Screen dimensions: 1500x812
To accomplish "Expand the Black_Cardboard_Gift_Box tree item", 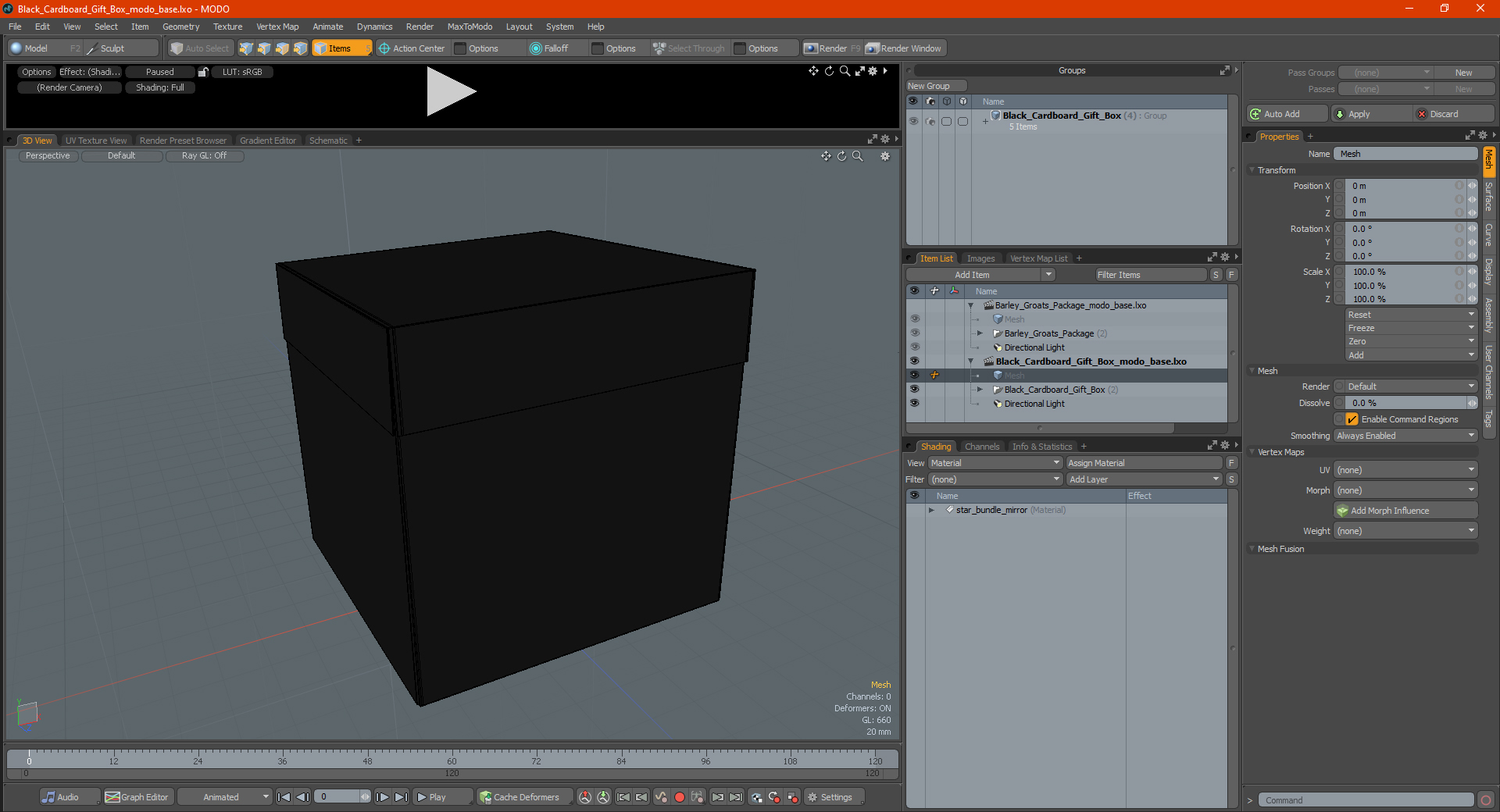I will [x=980, y=390].
